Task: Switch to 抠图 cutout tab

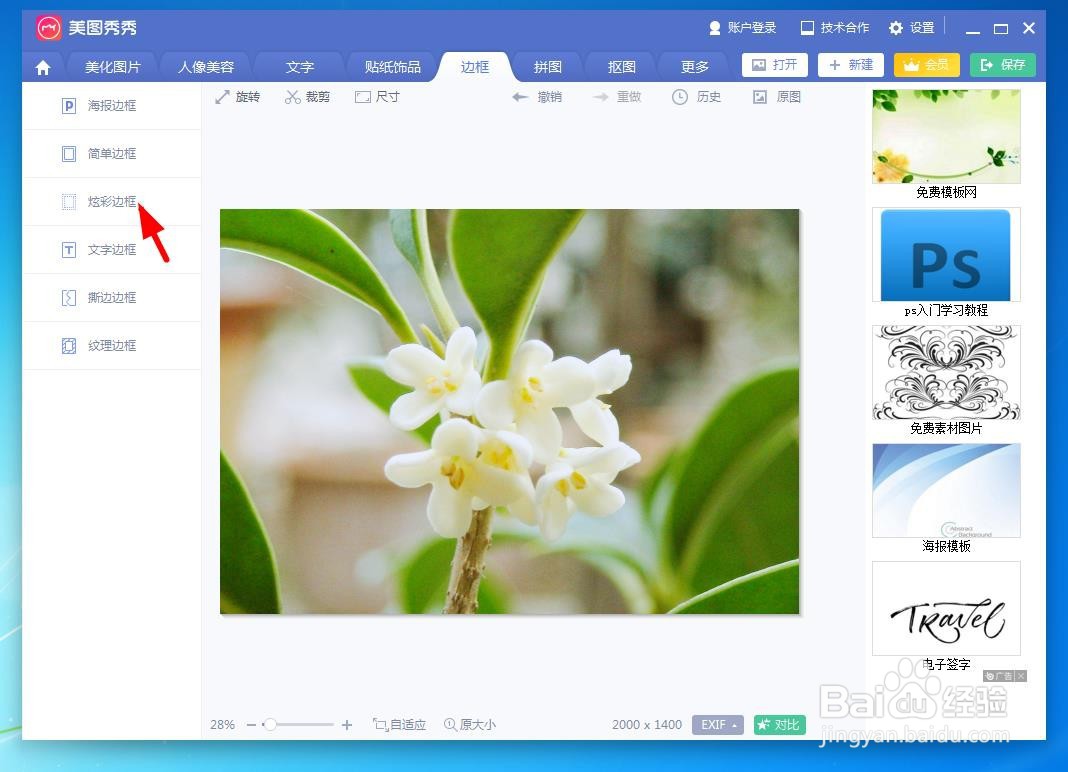Action: pyautogui.click(x=621, y=67)
